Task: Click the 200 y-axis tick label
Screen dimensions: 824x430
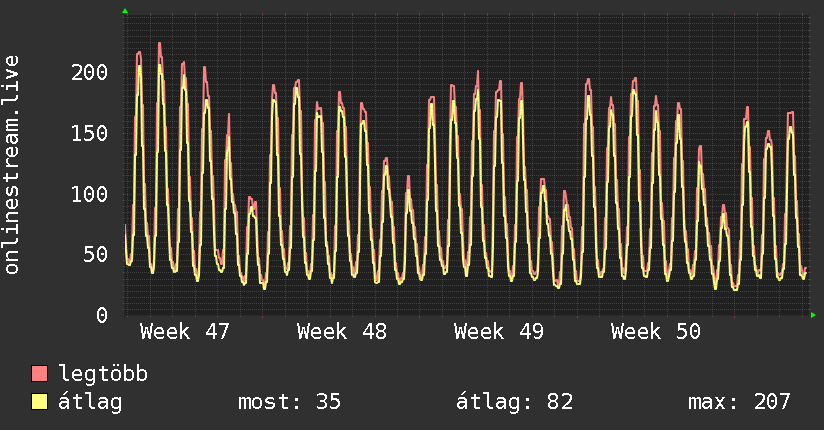Action: 90,72
